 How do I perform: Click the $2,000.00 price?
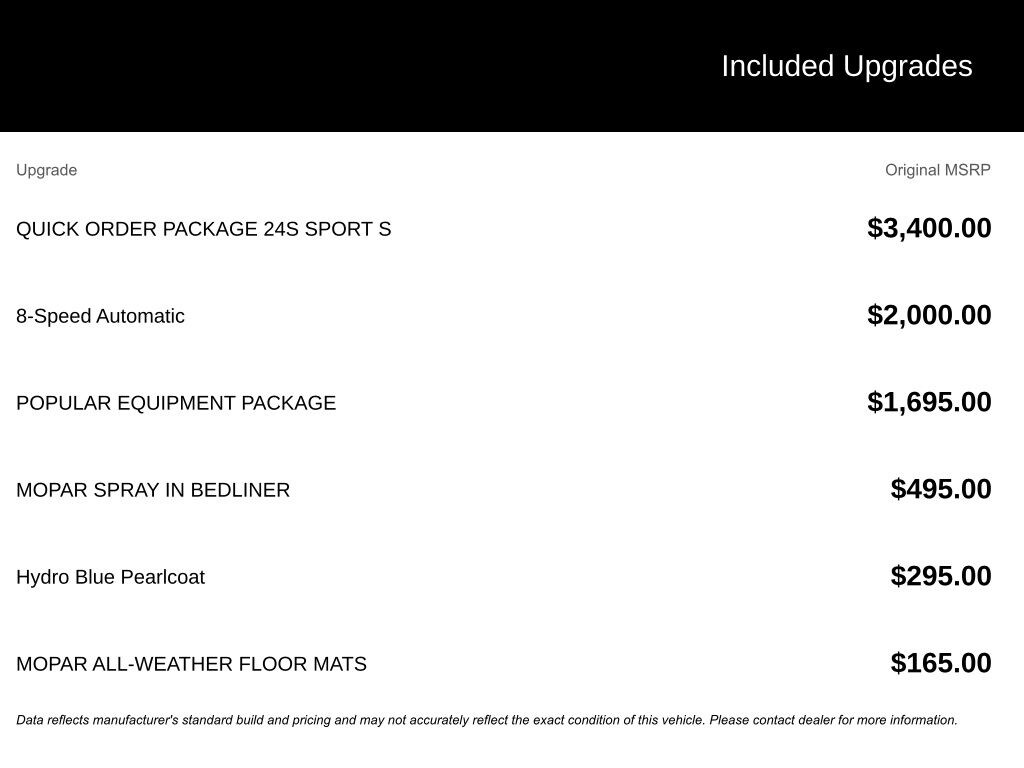coord(929,315)
